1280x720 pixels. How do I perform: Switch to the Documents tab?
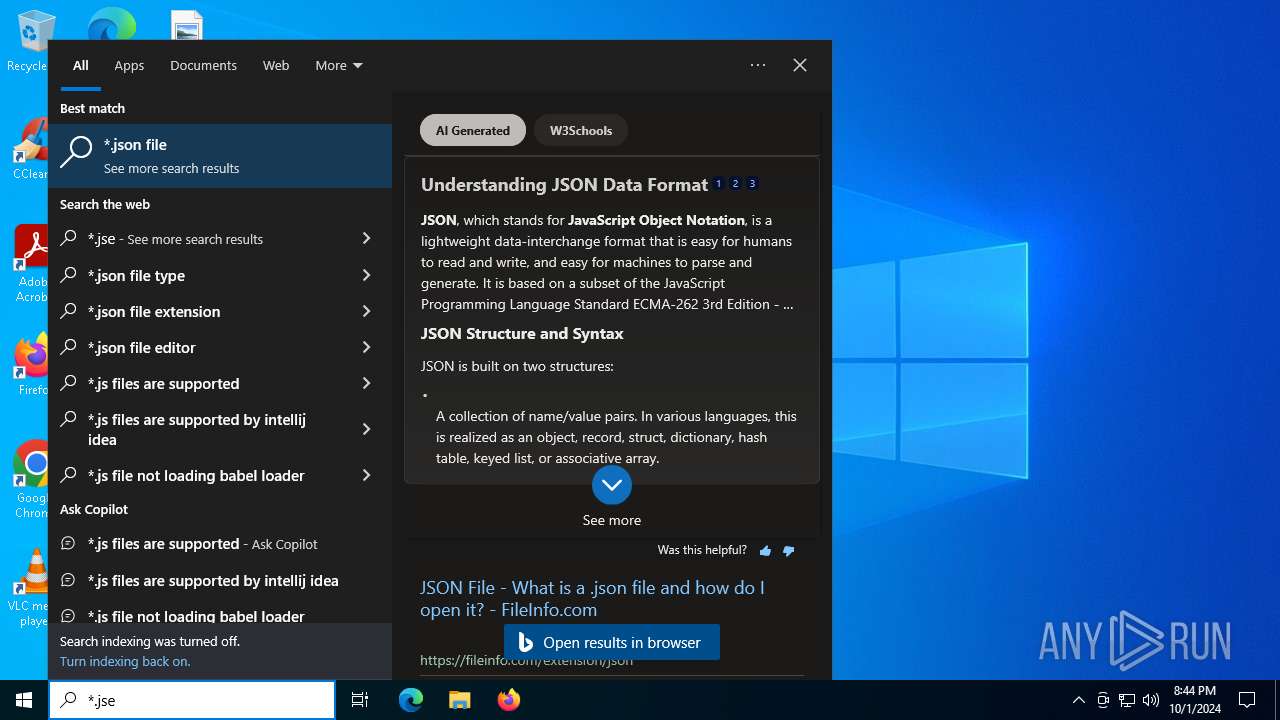[x=203, y=65]
